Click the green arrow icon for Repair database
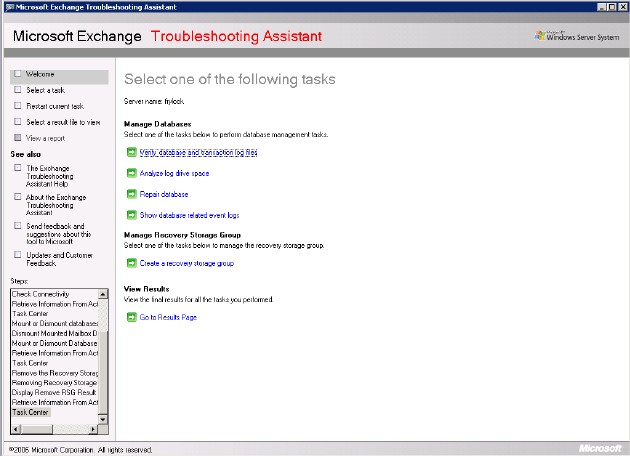The height and width of the screenshot is (456, 630). click(131, 194)
